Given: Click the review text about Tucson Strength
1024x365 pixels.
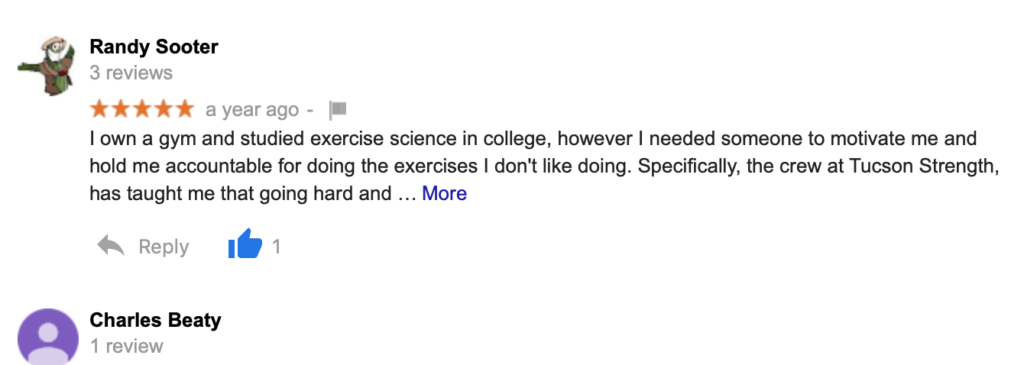Looking at the screenshot, I should 545,167.
